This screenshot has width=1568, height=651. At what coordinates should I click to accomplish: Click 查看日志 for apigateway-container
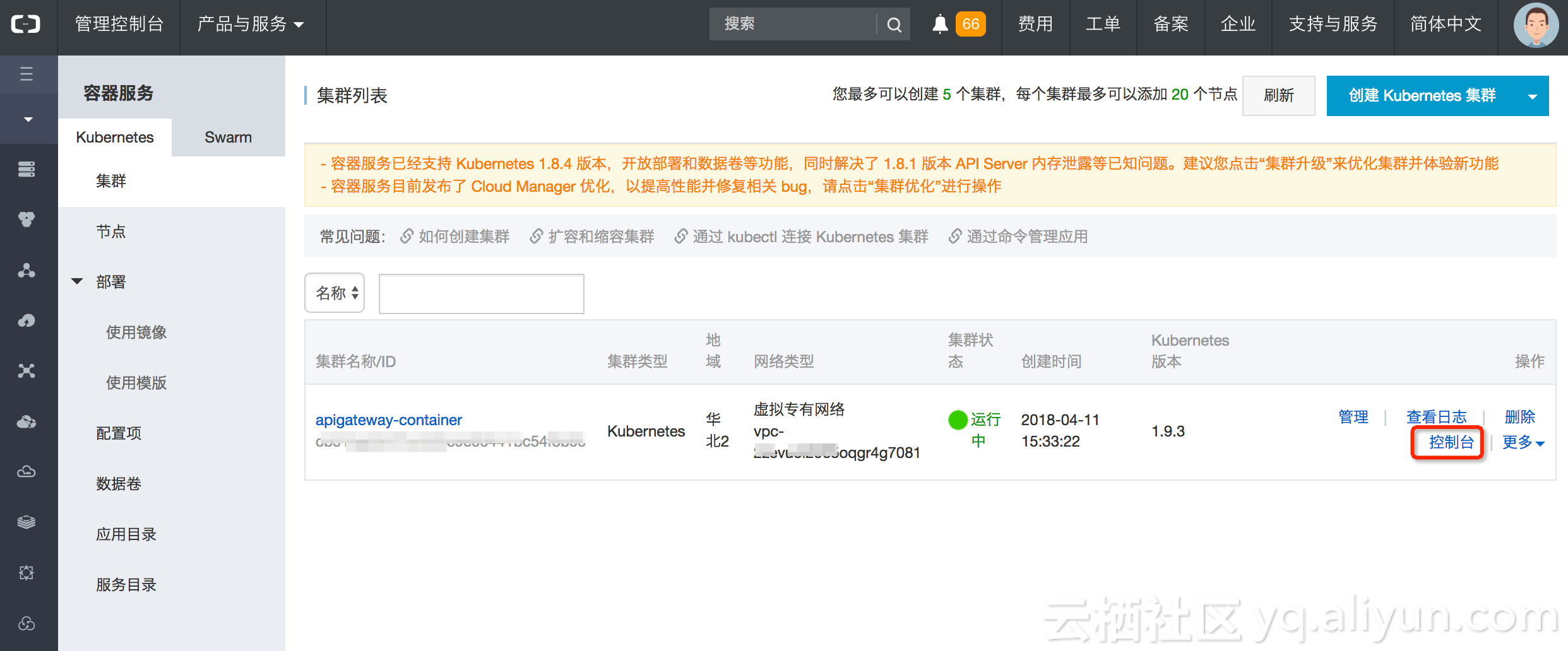(1437, 417)
